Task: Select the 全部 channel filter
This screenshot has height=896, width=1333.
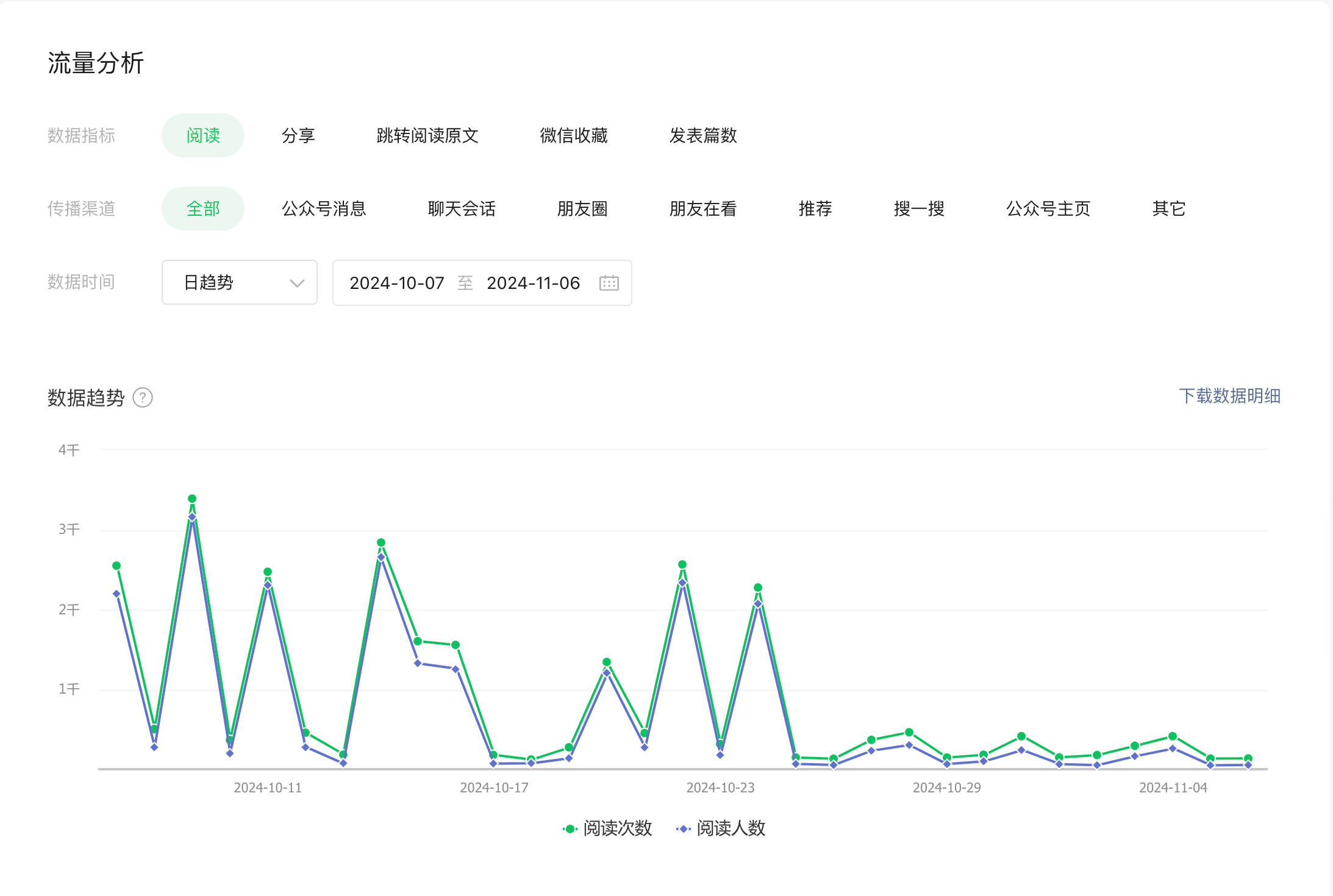Action: point(203,208)
